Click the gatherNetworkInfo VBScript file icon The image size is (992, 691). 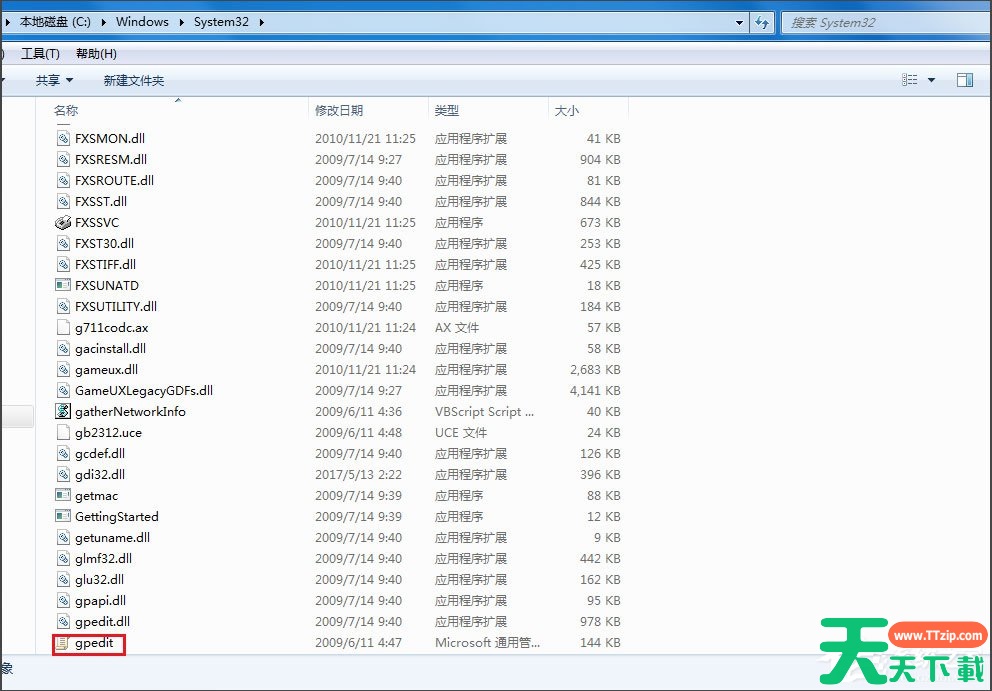tap(62, 411)
